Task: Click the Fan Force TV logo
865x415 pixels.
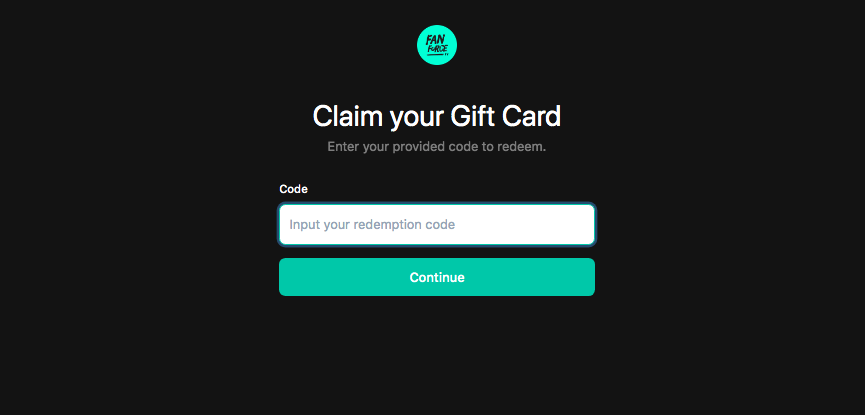Action: (x=436, y=45)
